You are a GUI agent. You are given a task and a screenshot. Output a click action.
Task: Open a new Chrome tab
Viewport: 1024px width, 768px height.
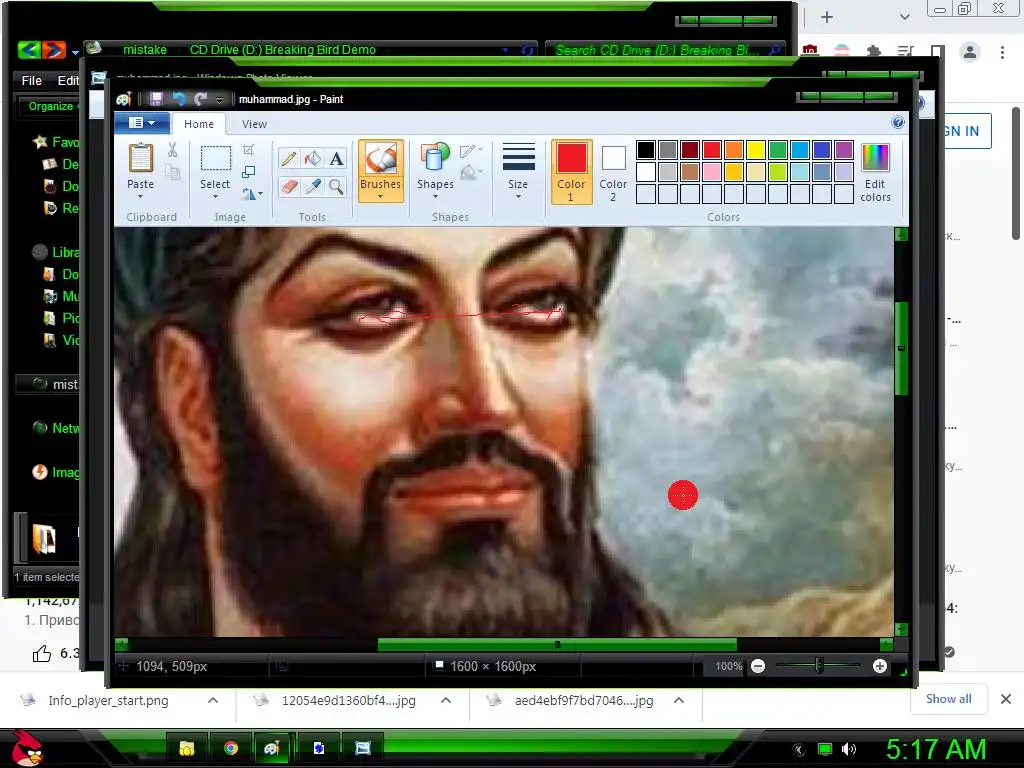[827, 17]
